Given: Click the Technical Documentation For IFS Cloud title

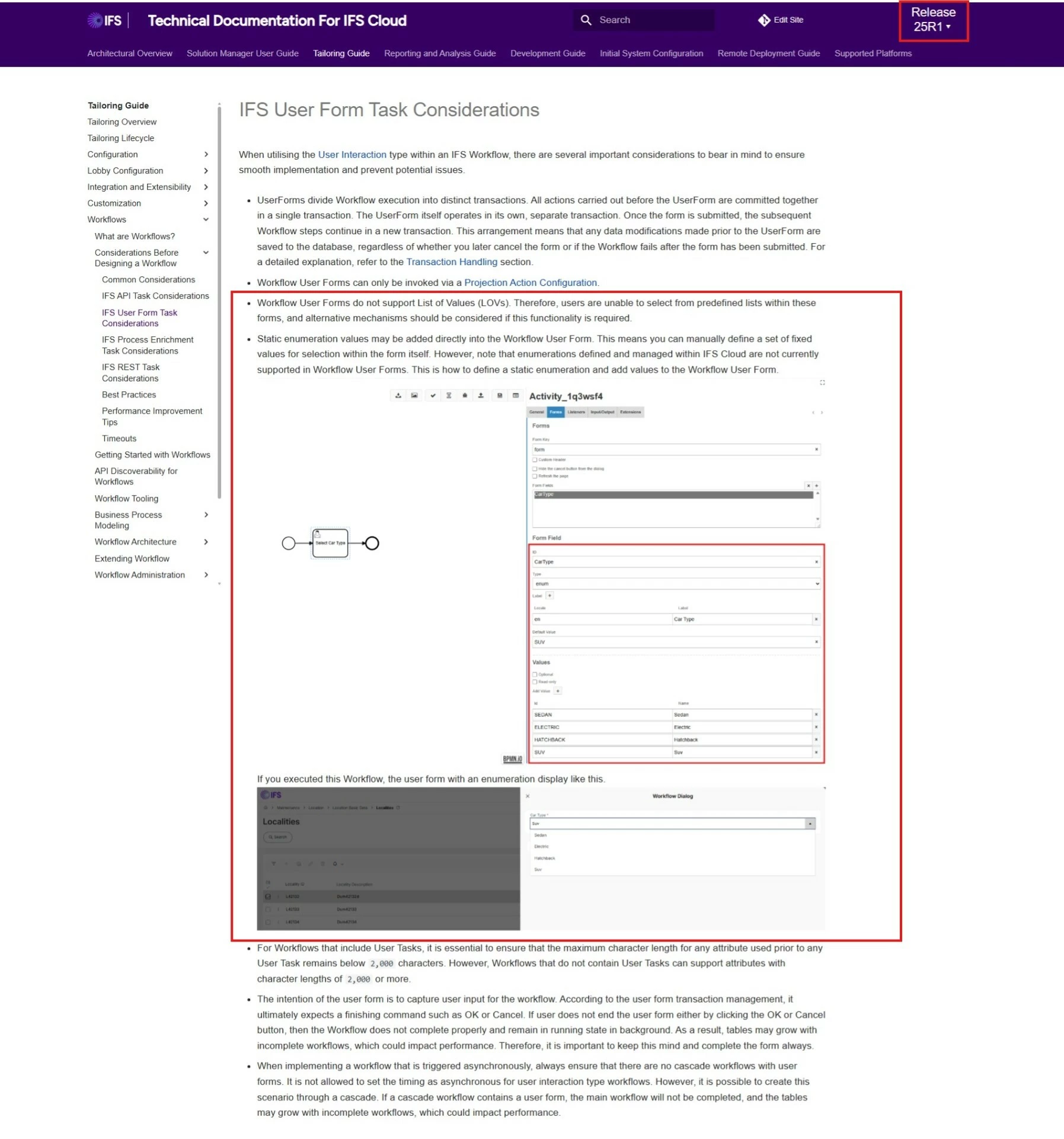Looking at the screenshot, I should (277, 21).
